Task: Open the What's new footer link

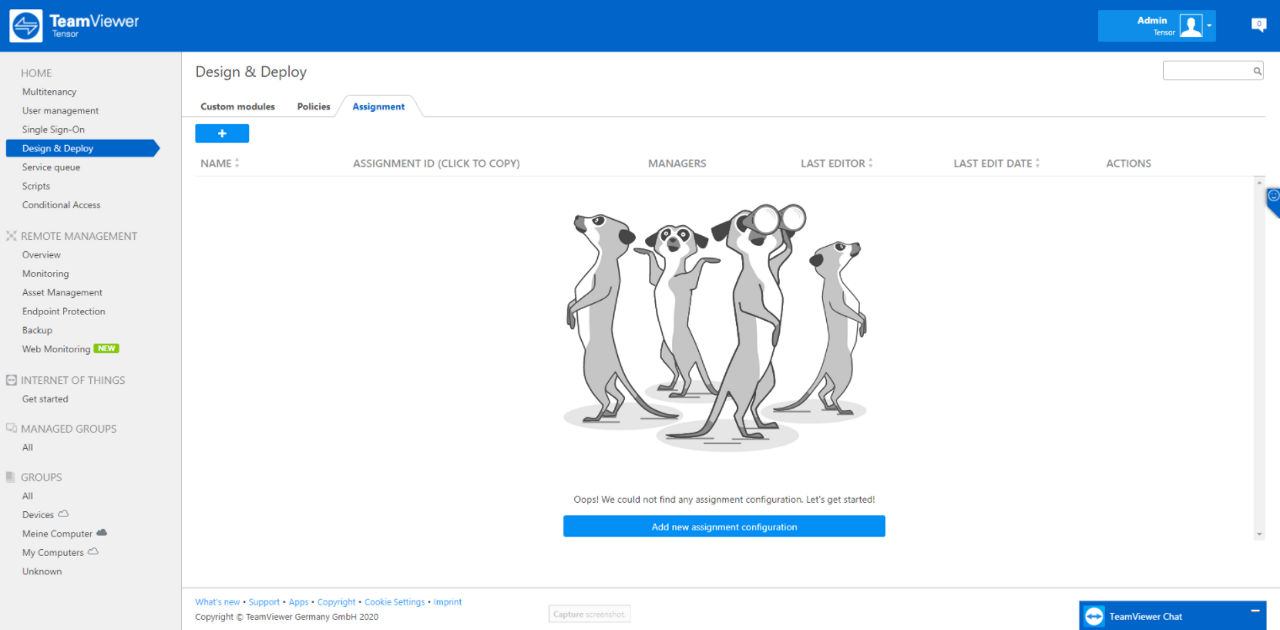Action: coord(217,602)
